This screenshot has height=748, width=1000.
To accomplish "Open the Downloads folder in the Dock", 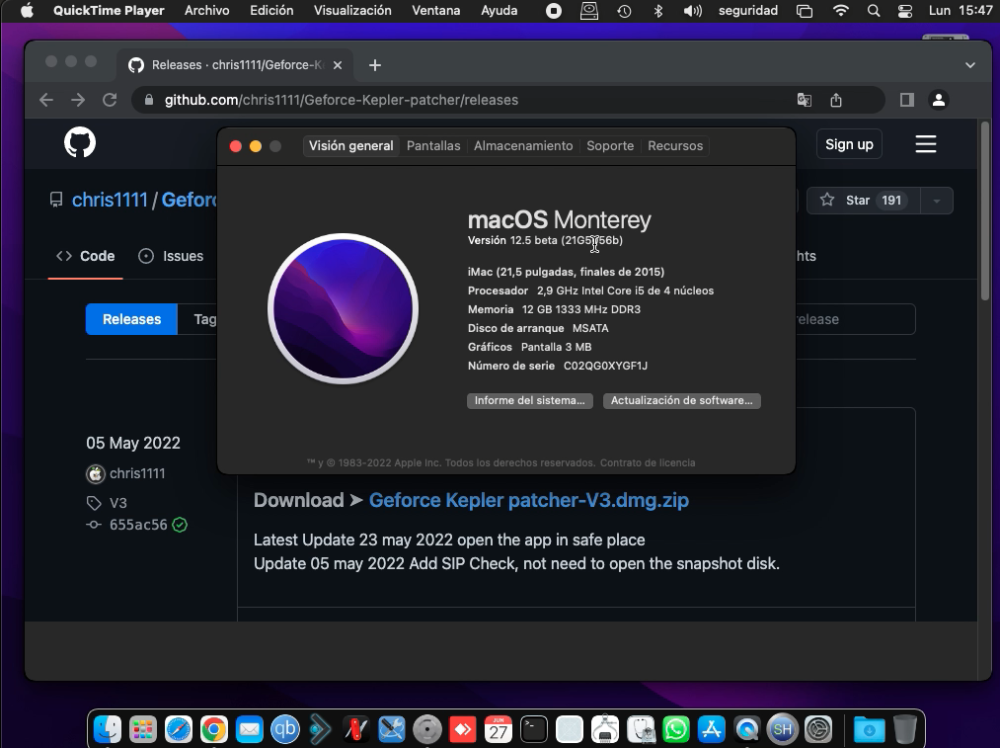I will pyautogui.click(x=869, y=729).
